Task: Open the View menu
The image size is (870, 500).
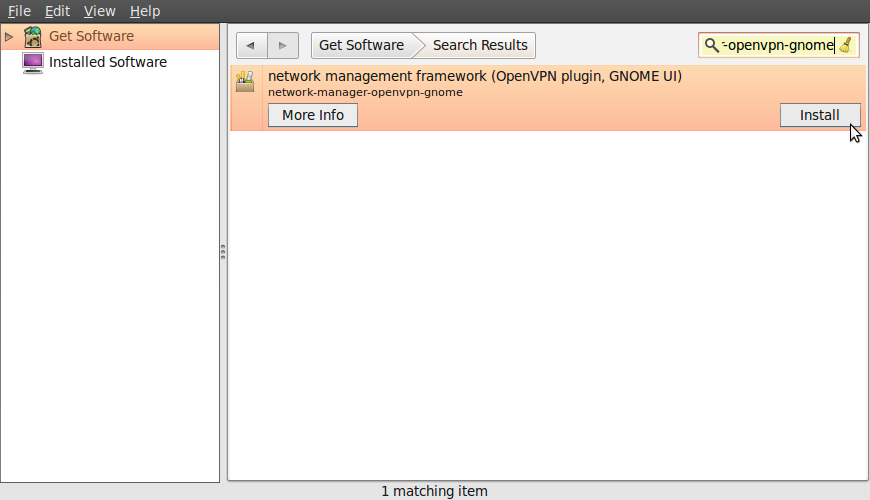Action: point(99,11)
